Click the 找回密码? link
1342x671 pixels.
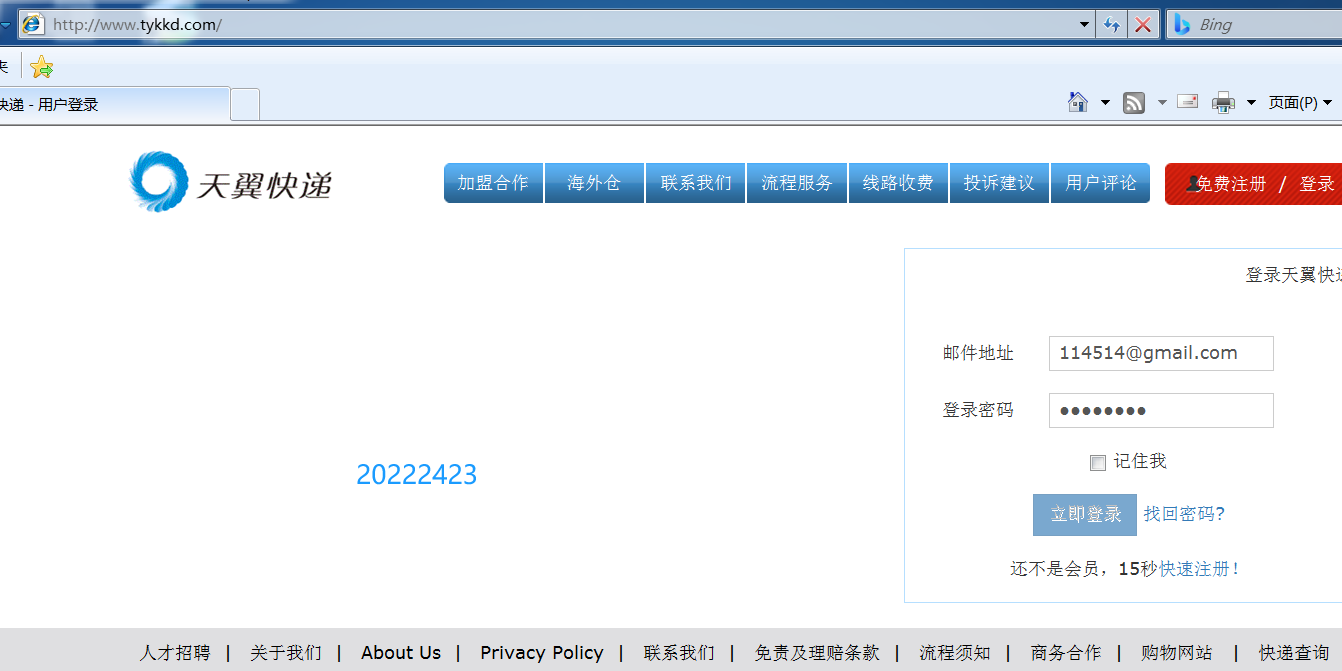pos(1185,514)
